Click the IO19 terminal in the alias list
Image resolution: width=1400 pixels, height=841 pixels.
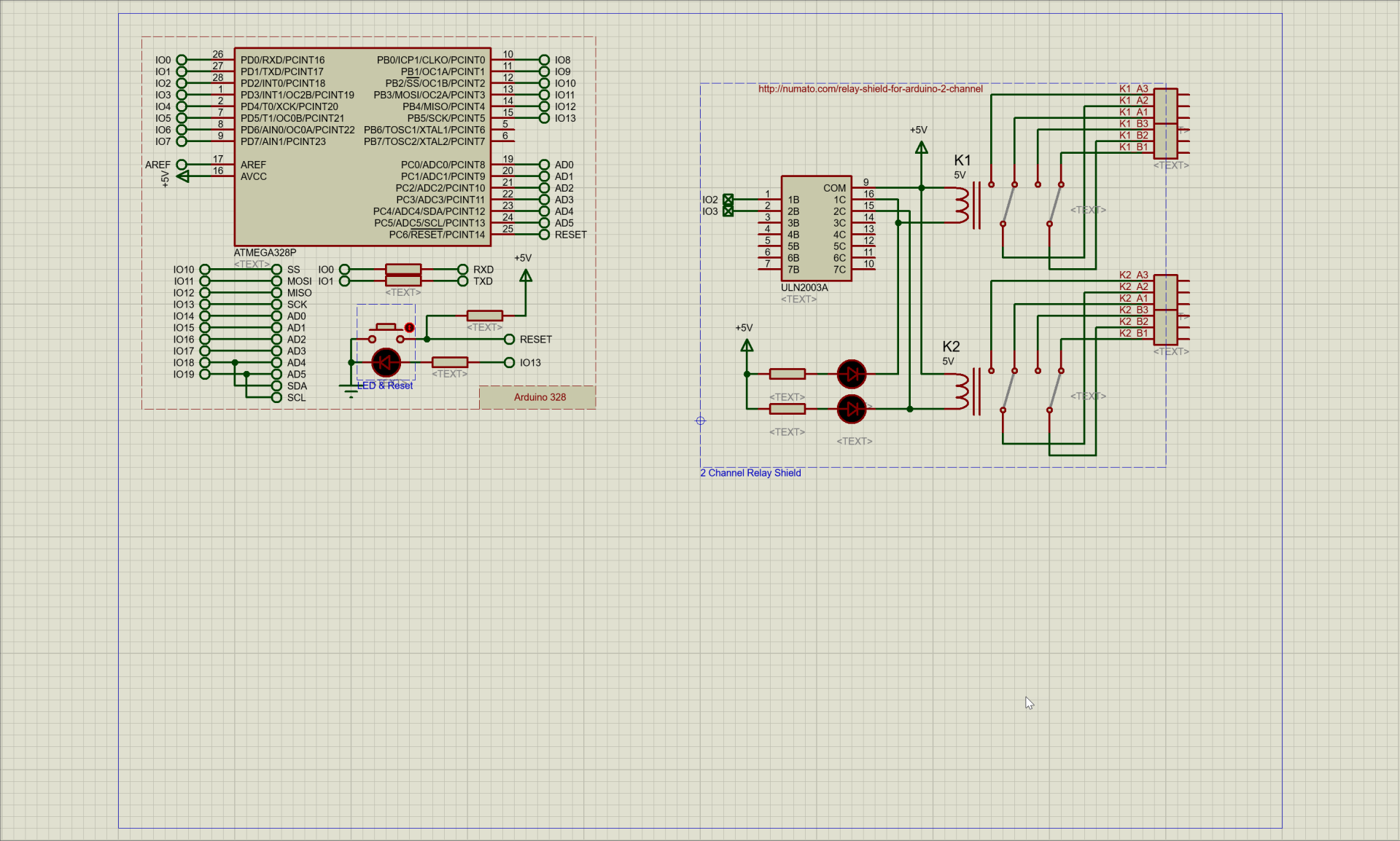[205, 375]
